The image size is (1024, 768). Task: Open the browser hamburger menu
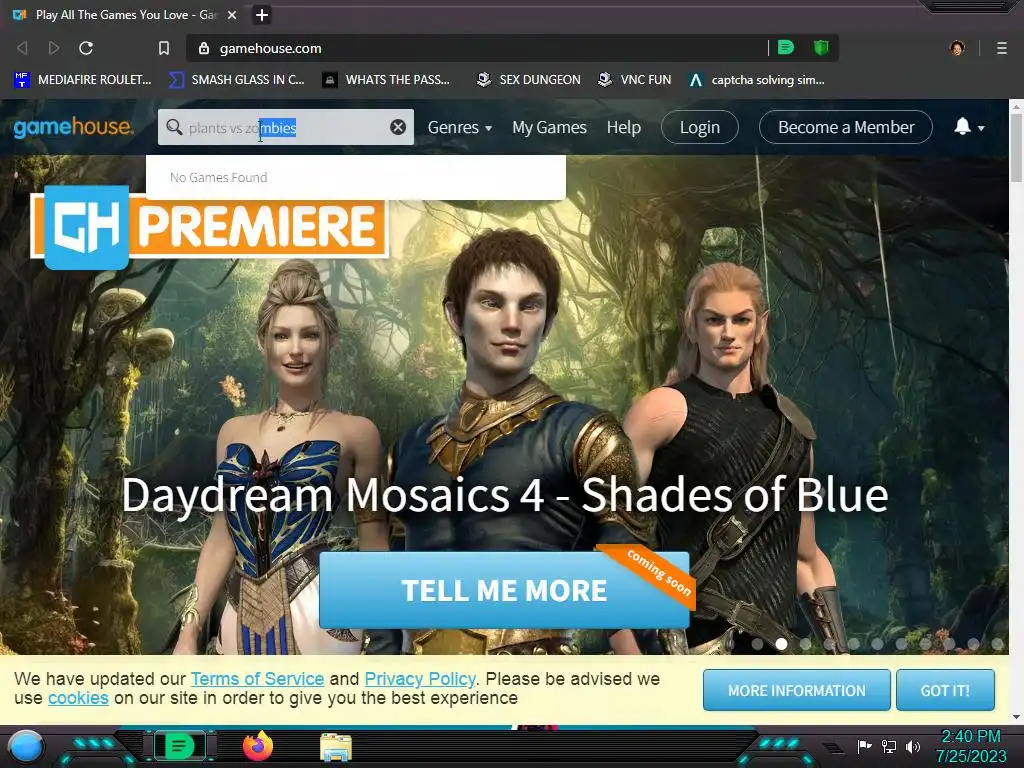tap(1002, 48)
